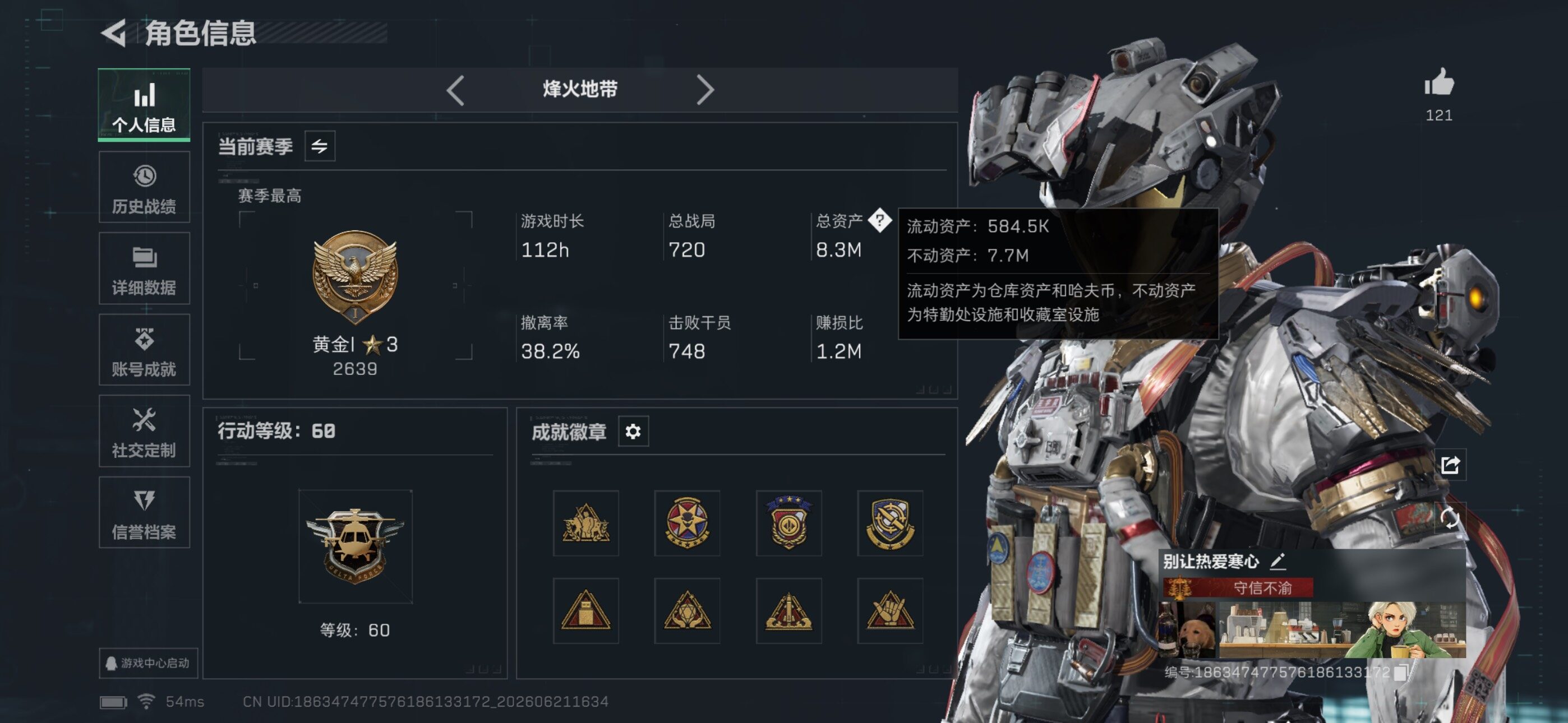Click the gold eagle 黄金I rank emblem
The height and width of the screenshot is (723, 1568).
pos(356,276)
